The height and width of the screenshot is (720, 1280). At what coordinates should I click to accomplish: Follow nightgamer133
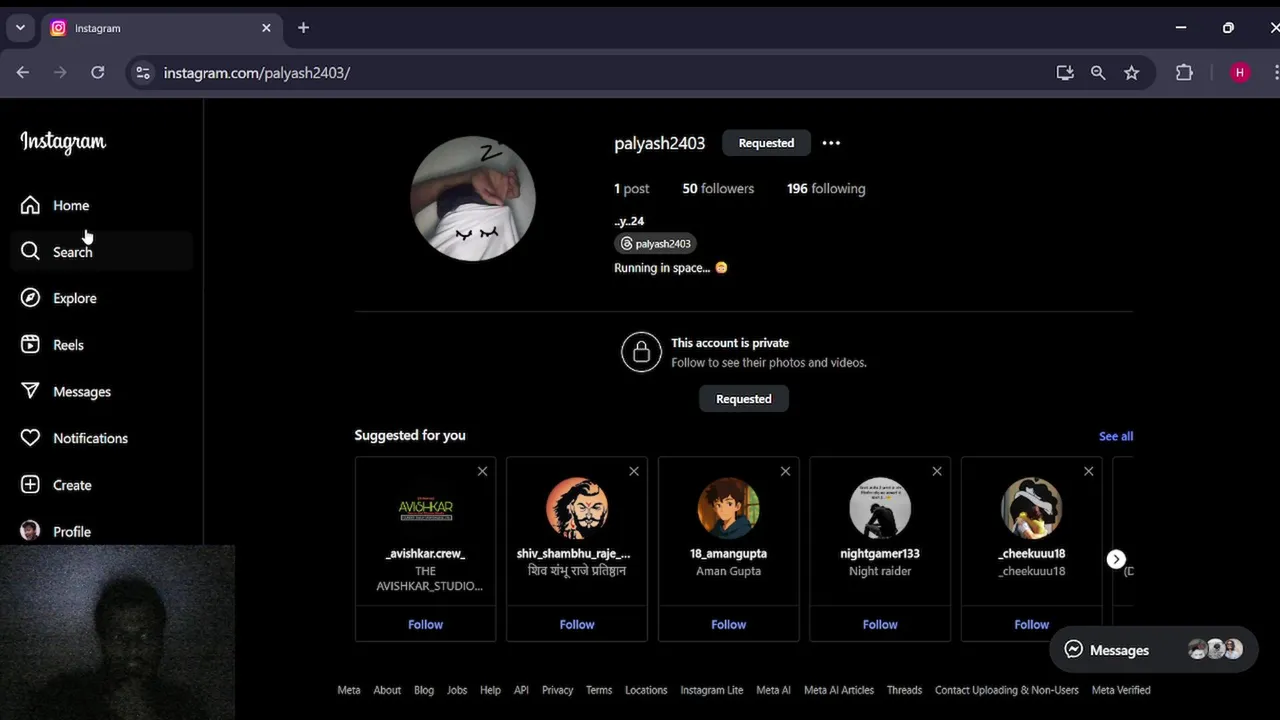[x=880, y=624]
